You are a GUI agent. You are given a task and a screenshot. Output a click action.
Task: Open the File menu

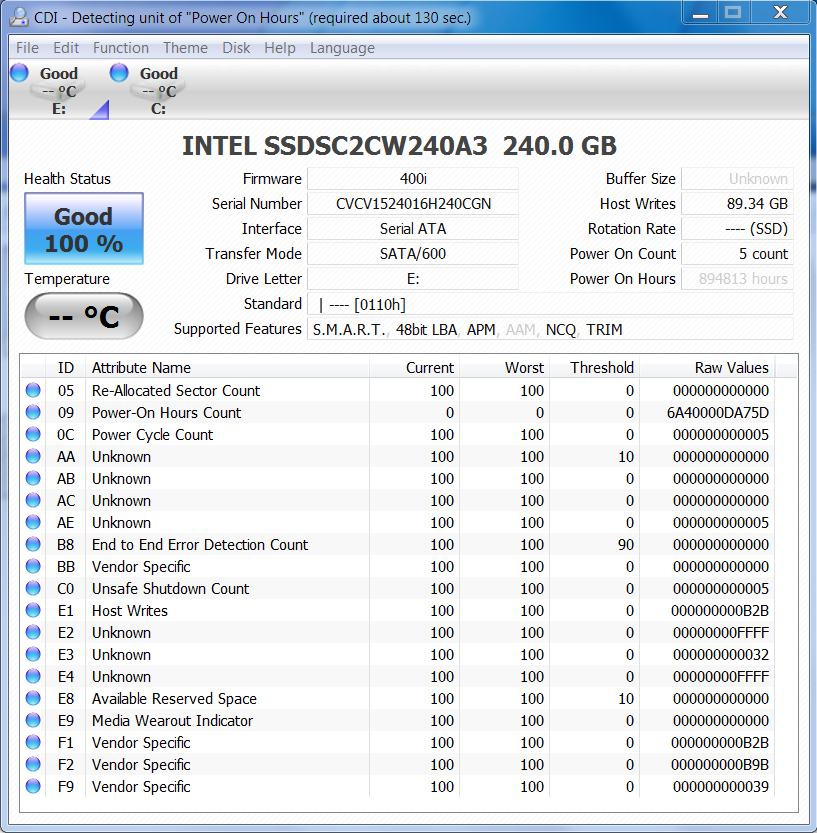tap(27, 48)
